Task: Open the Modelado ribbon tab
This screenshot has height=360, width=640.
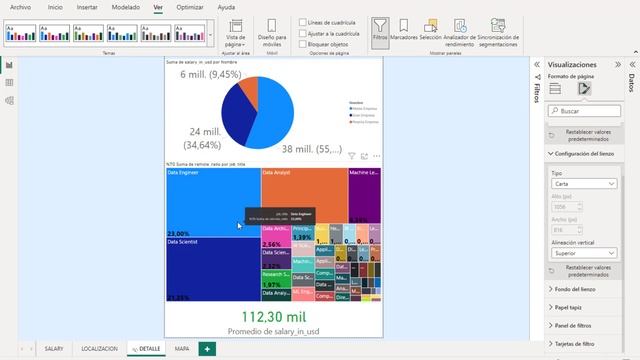Action: click(x=126, y=7)
